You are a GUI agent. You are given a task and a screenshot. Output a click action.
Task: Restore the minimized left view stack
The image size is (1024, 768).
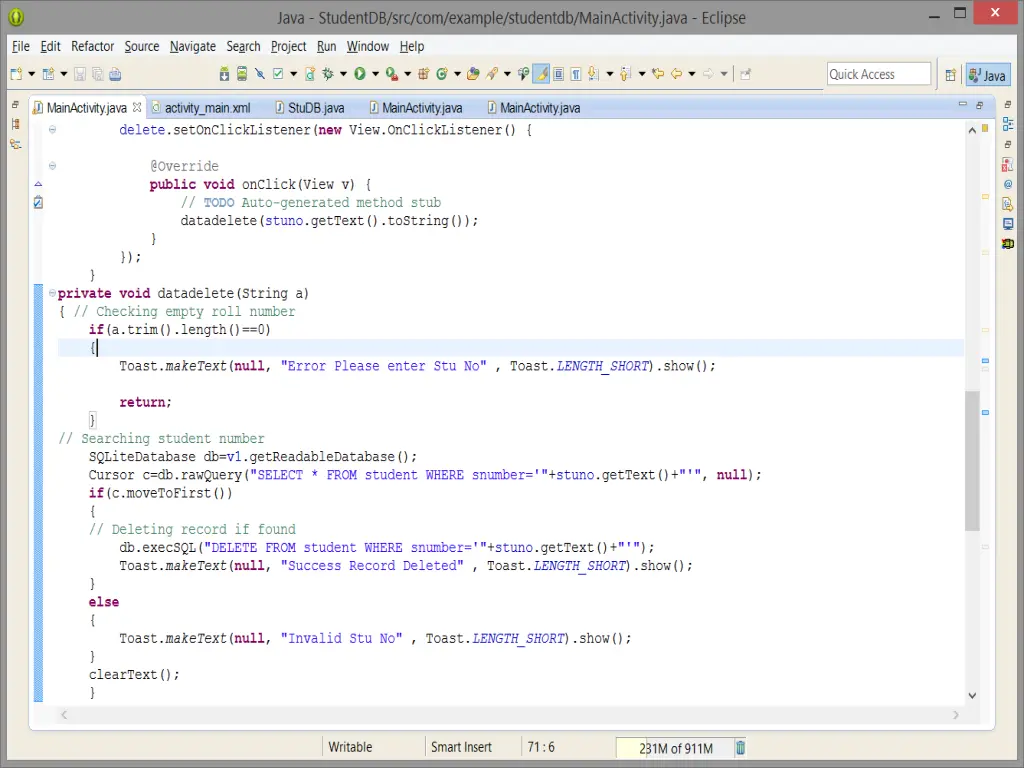coord(16,104)
